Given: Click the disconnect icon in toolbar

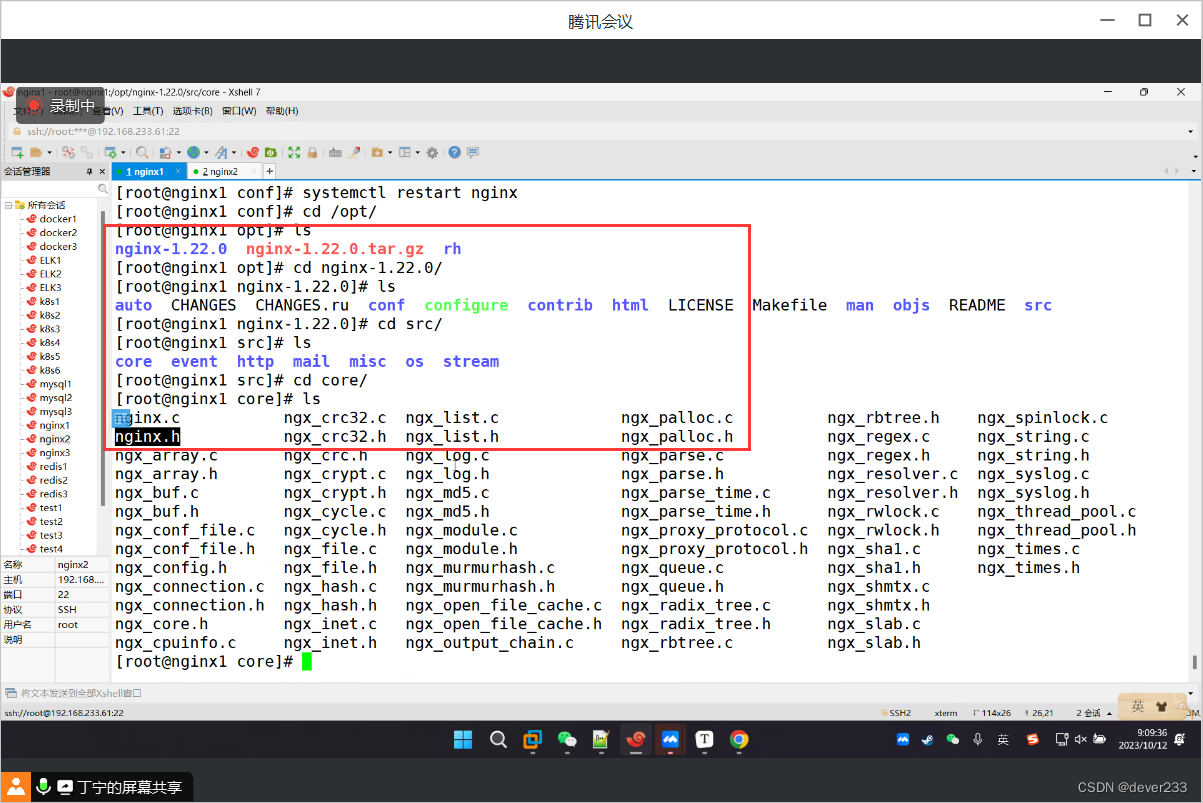Looking at the screenshot, I should pyautogui.click(x=68, y=153).
